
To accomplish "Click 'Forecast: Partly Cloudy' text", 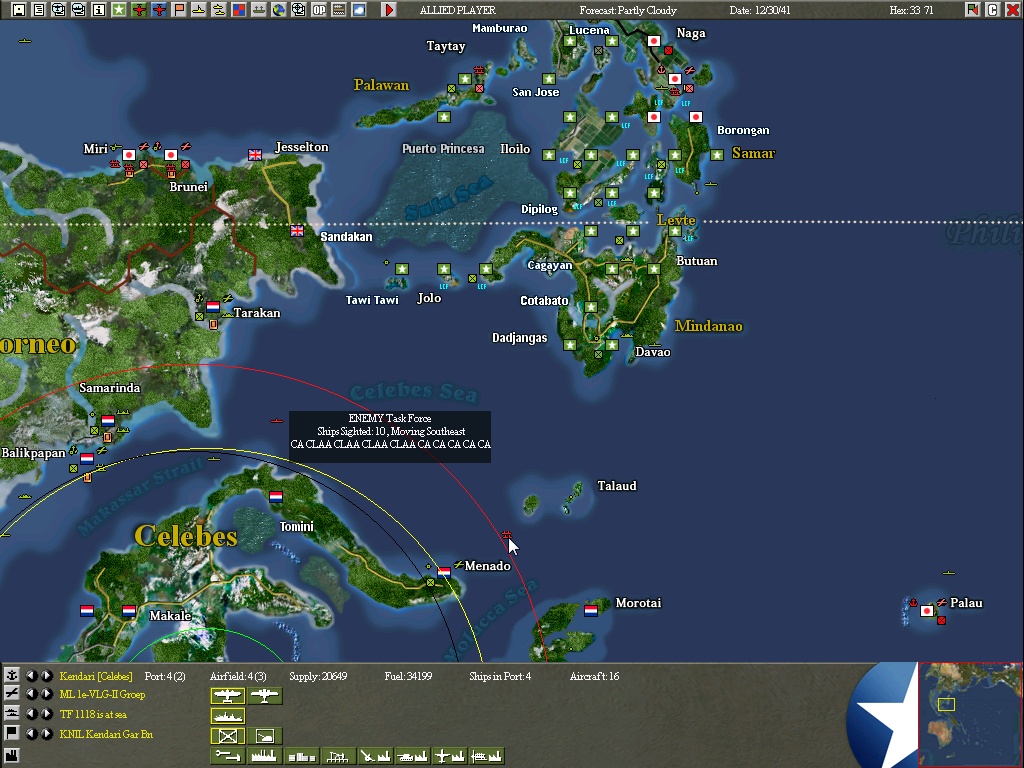I will pos(628,10).
